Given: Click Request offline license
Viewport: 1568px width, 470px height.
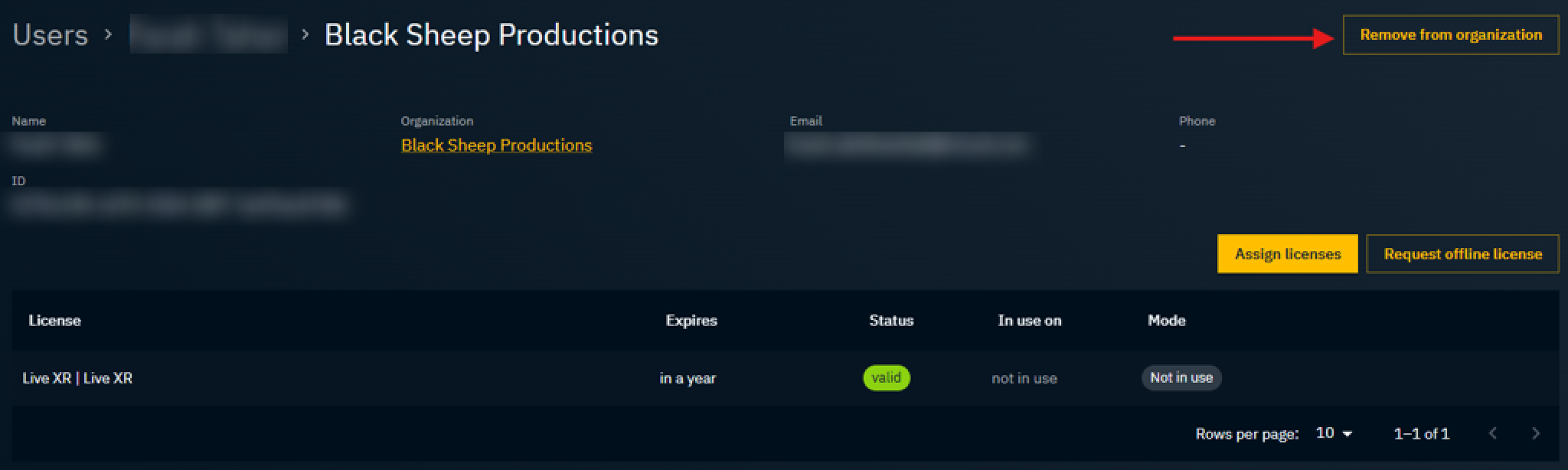Looking at the screenshot, I should [x=1462, y=254].
